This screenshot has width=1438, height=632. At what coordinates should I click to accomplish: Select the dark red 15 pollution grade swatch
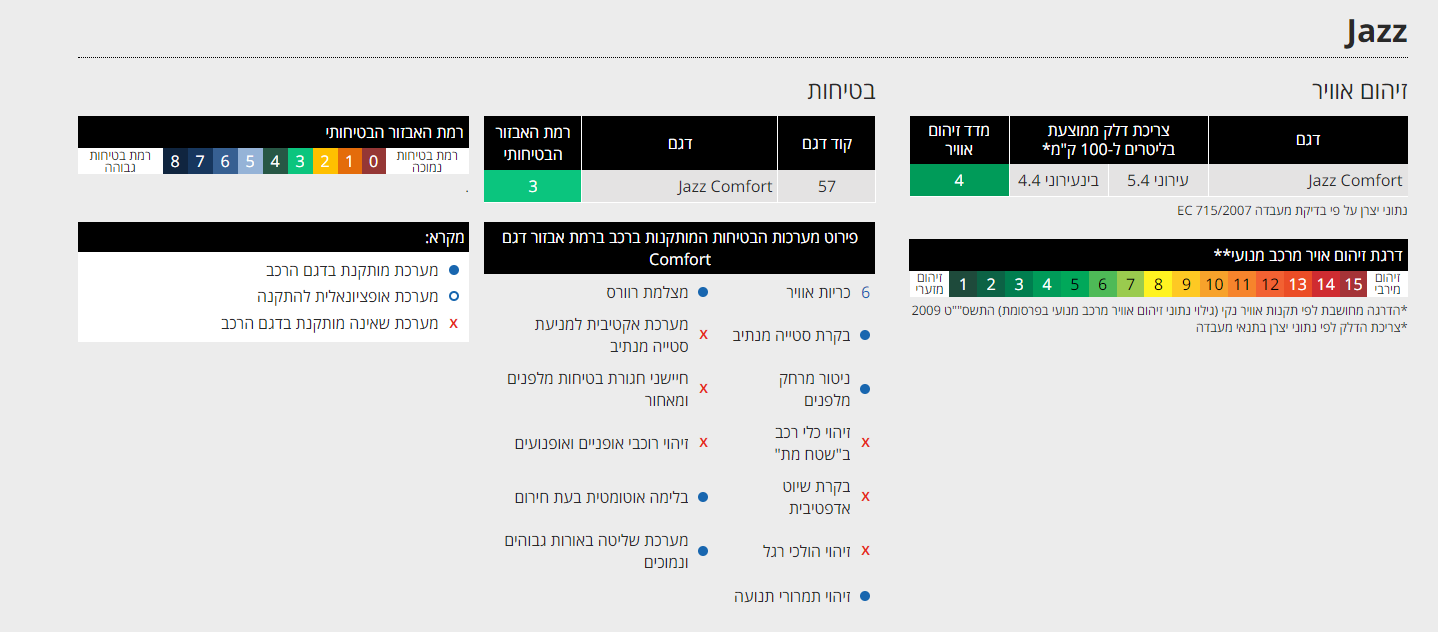pos(1353,284)
